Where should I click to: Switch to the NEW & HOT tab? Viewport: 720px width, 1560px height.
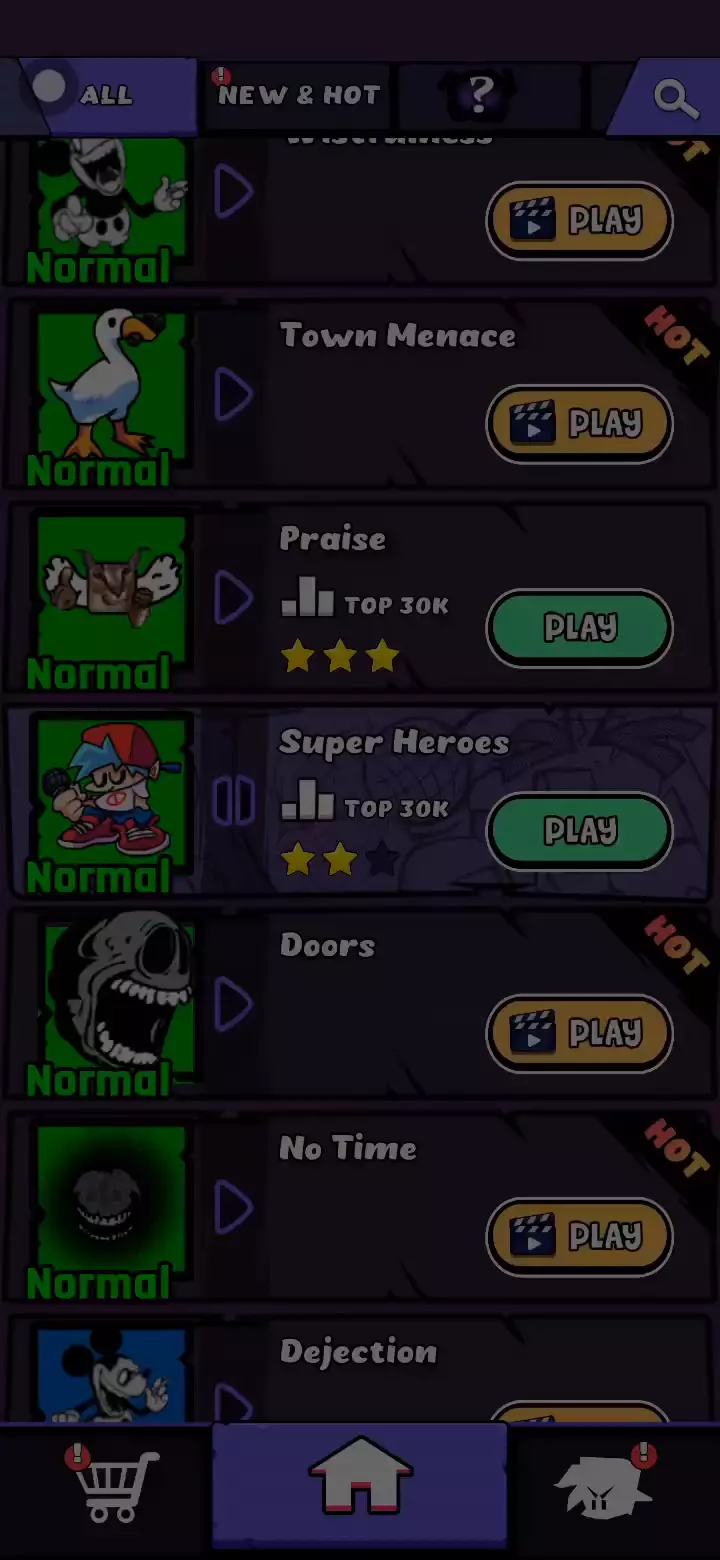[x=298, y=95]
